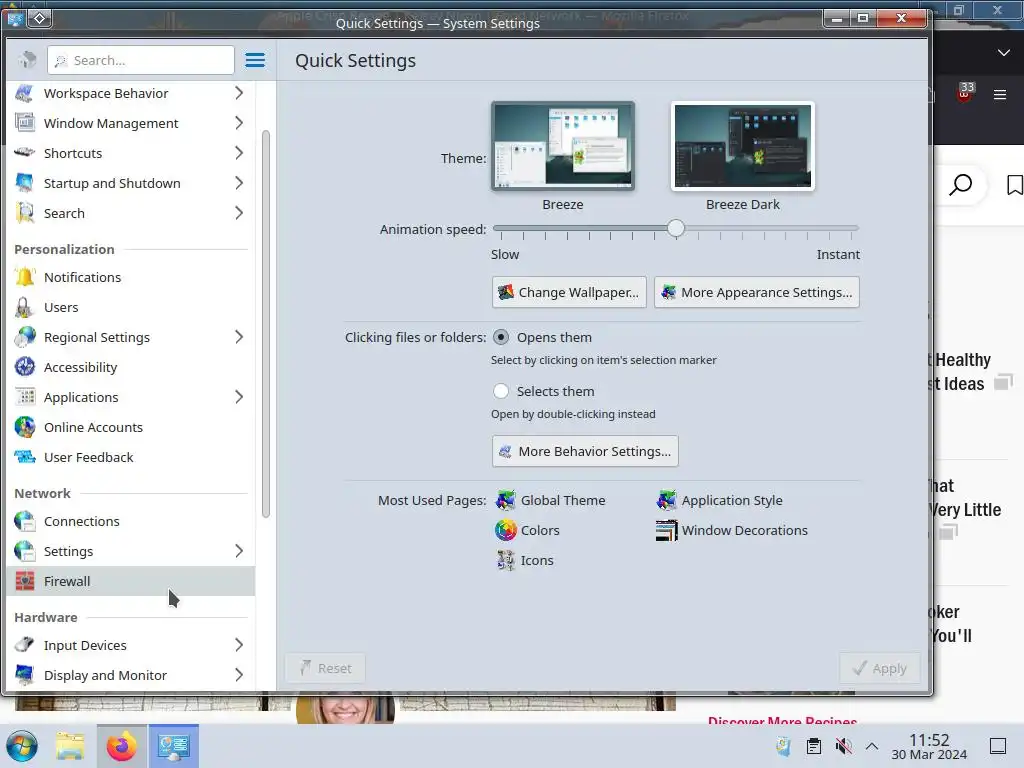Click More Appearance Settings button
Viewport: 1024px width, 768px height.
click(x=757, y=292)
